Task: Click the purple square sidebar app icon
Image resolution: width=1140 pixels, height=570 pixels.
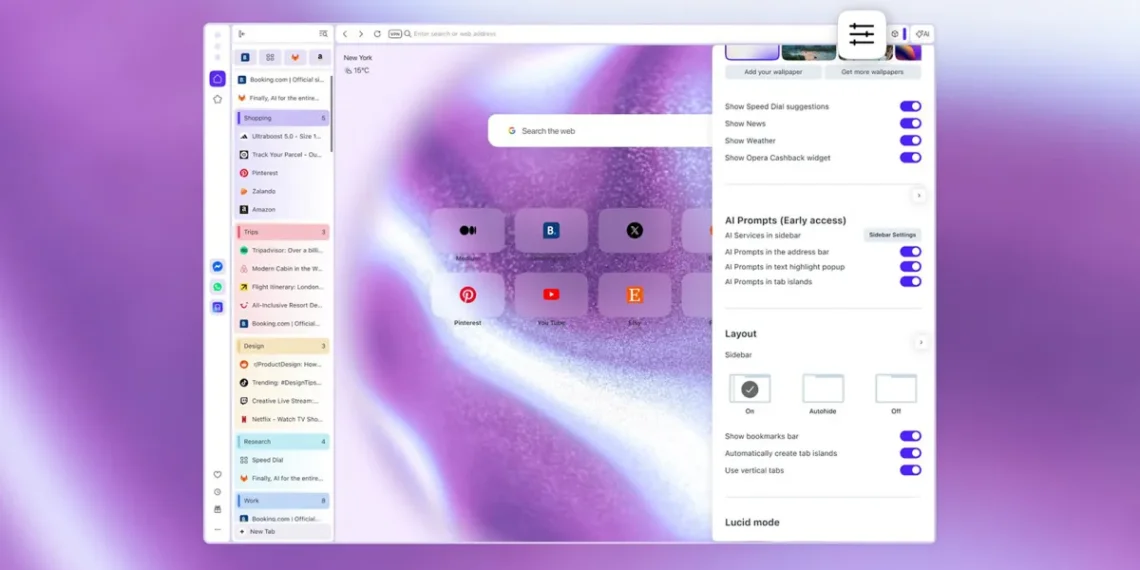Action: [x=217, y=308]
